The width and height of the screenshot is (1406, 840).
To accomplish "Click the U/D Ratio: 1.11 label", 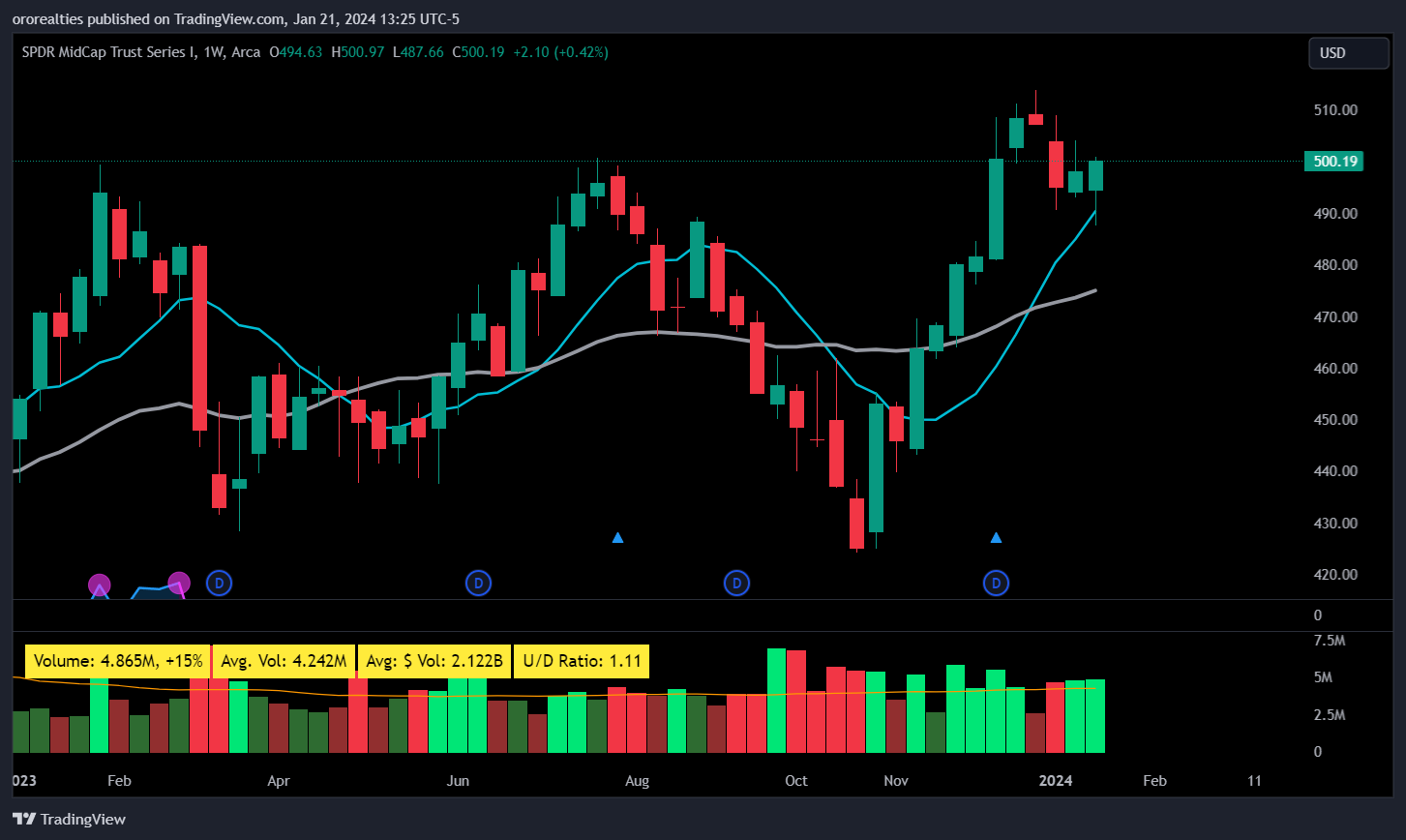I will pyautogui.click(x=582, y=662).
